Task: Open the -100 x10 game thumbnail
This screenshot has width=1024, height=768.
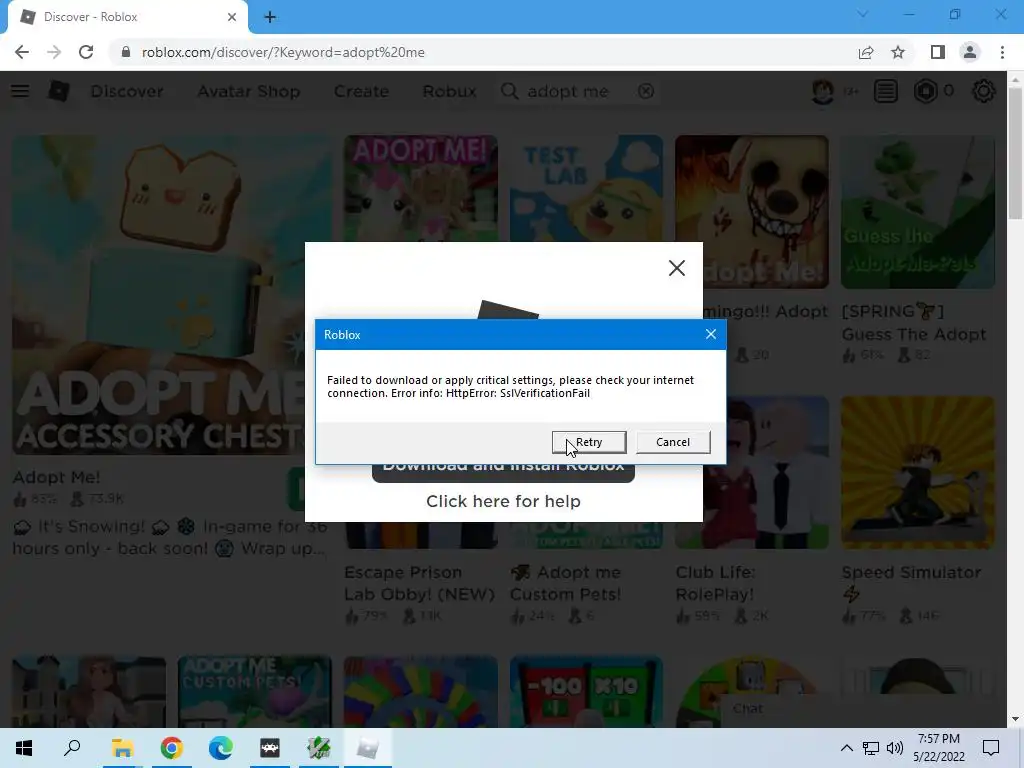Action: coord(586,692)
